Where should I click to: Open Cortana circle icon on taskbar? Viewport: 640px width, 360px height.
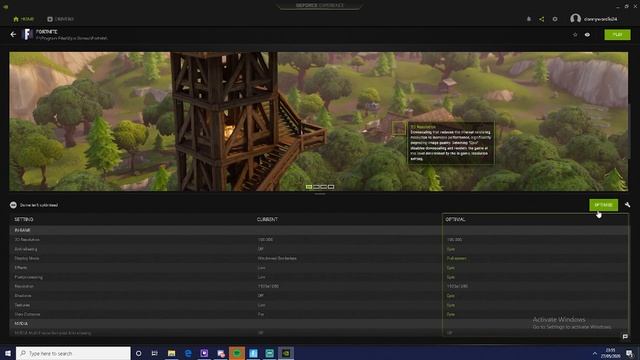(x=138, y=353)
